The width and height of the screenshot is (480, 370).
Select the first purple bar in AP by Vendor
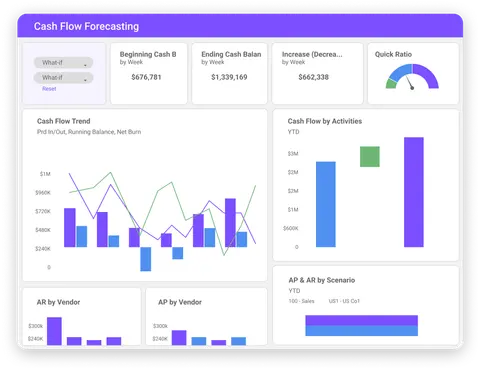[x=179, y=338]
